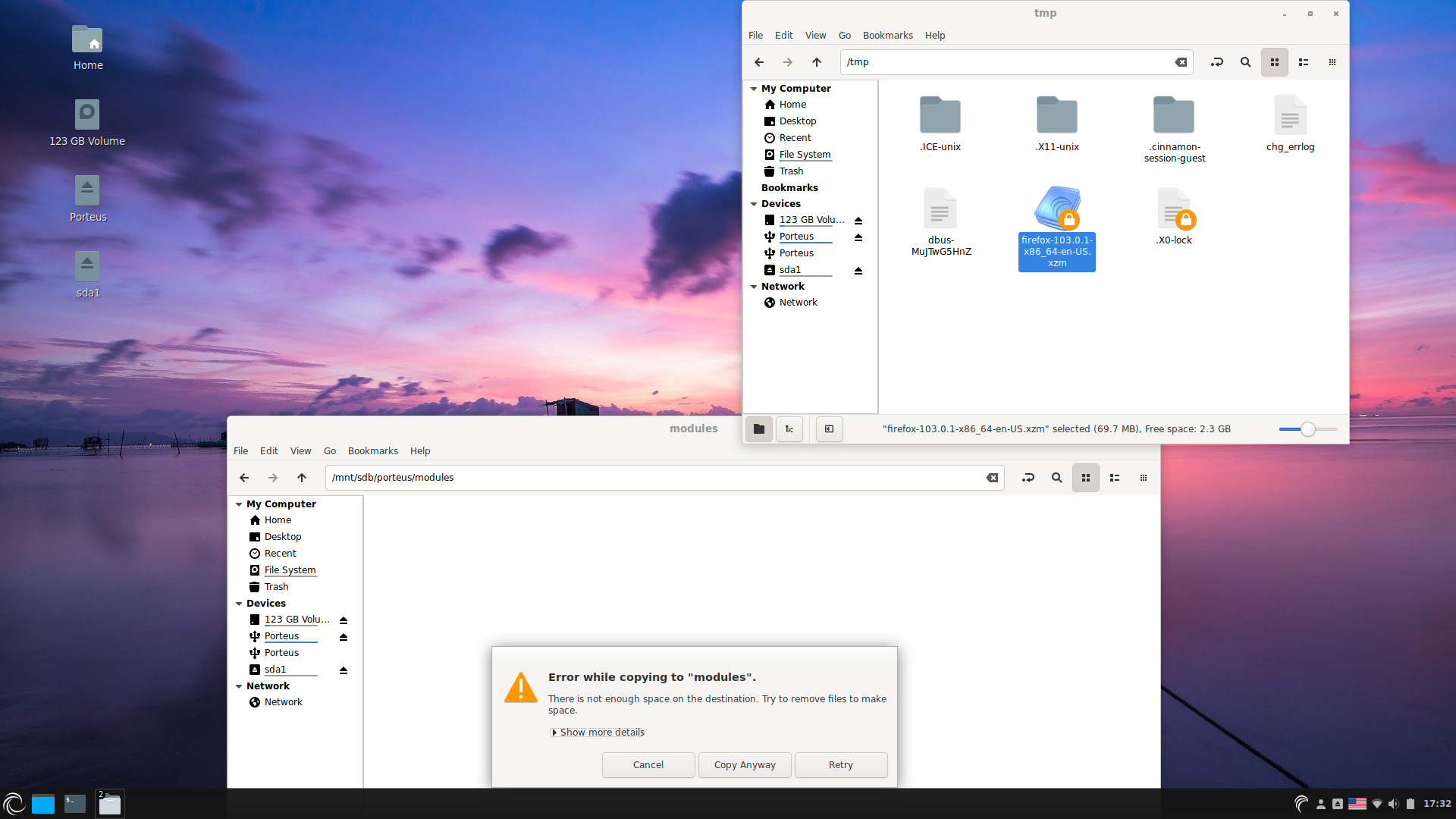
Task: Open Porteus start menu on taskbar
Action: (x=14, y=804)
